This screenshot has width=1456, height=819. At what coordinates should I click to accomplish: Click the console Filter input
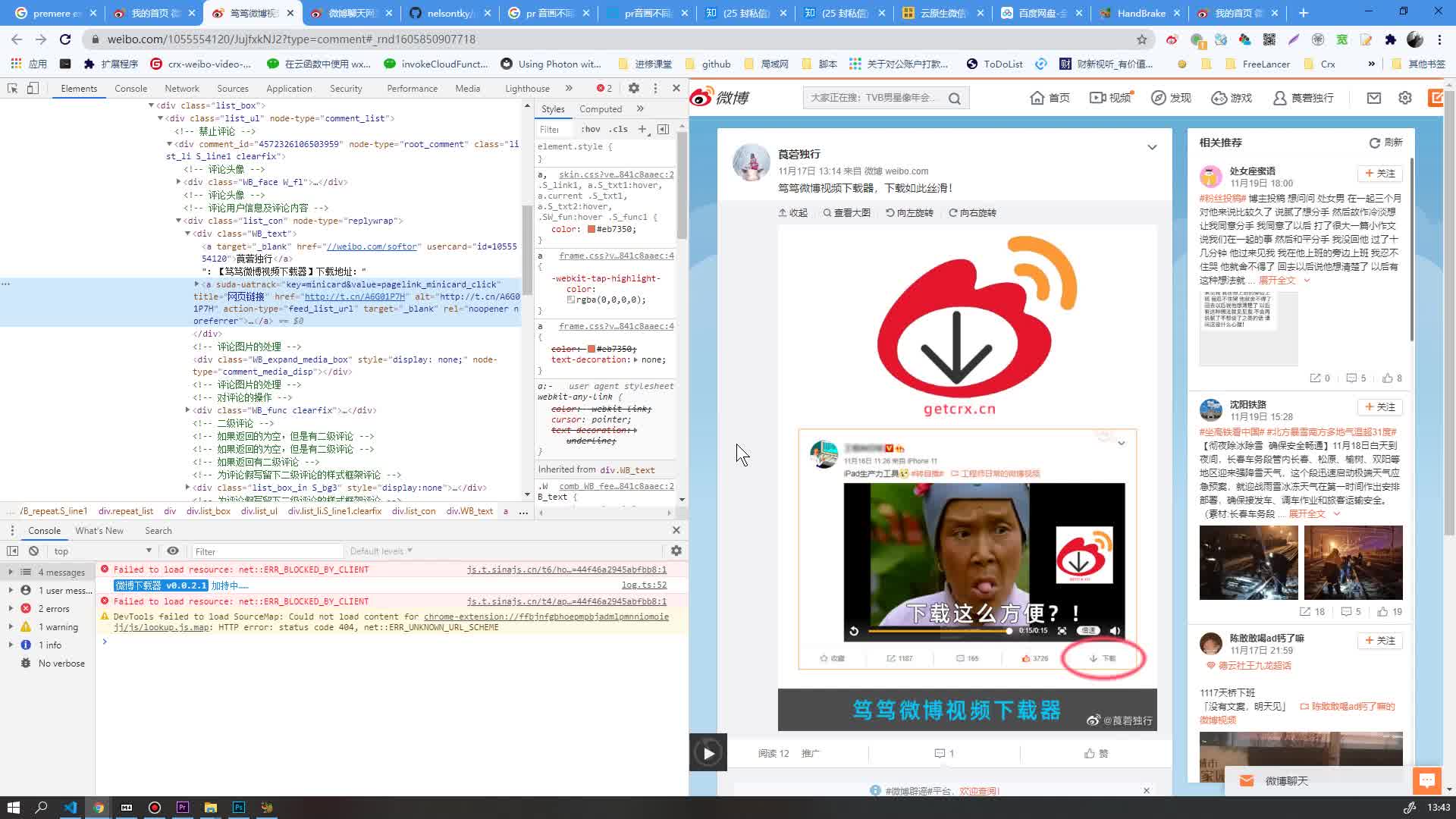coord(267,551)
